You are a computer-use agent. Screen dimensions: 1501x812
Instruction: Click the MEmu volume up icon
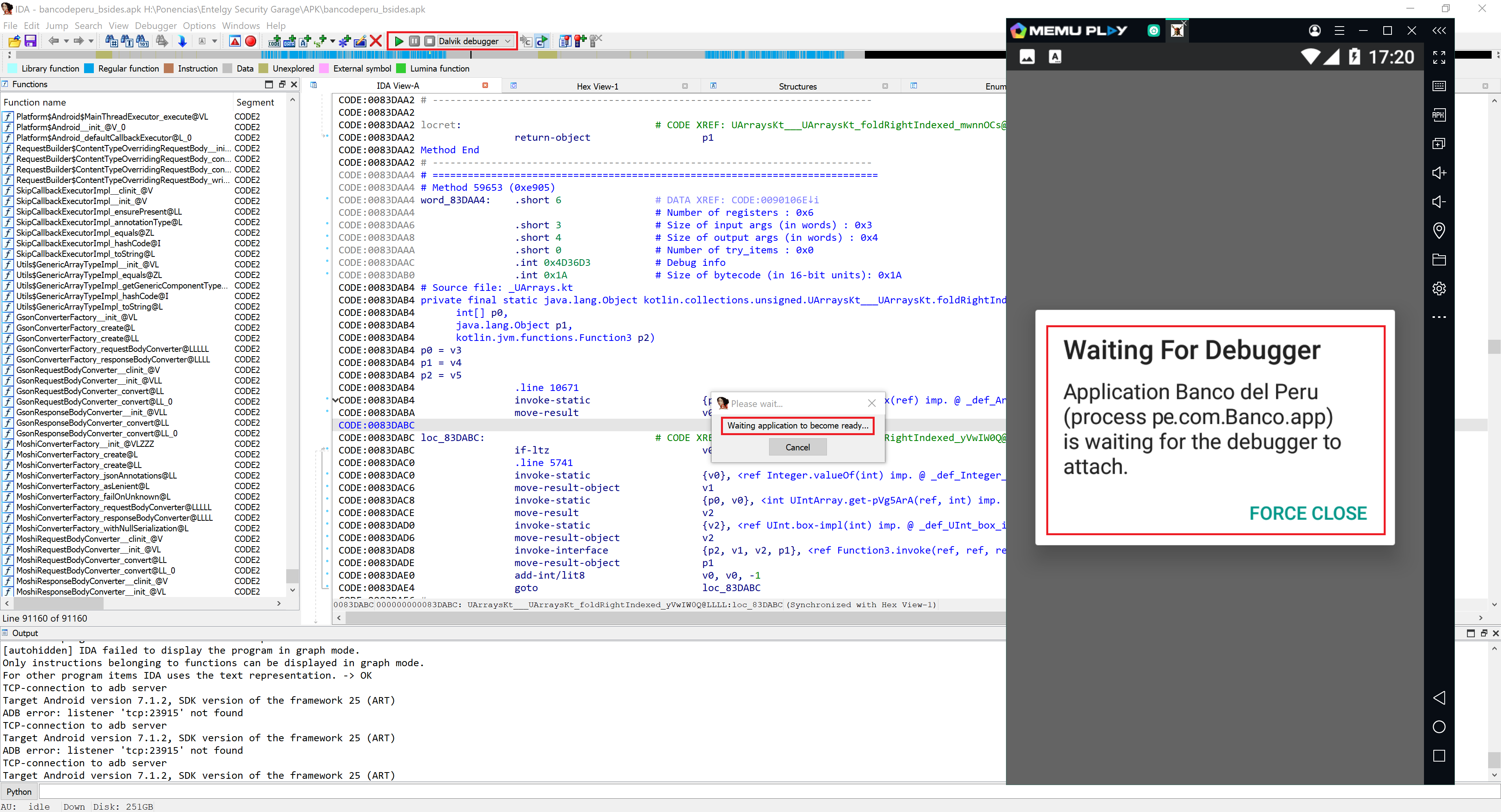tap(1439, 173)
